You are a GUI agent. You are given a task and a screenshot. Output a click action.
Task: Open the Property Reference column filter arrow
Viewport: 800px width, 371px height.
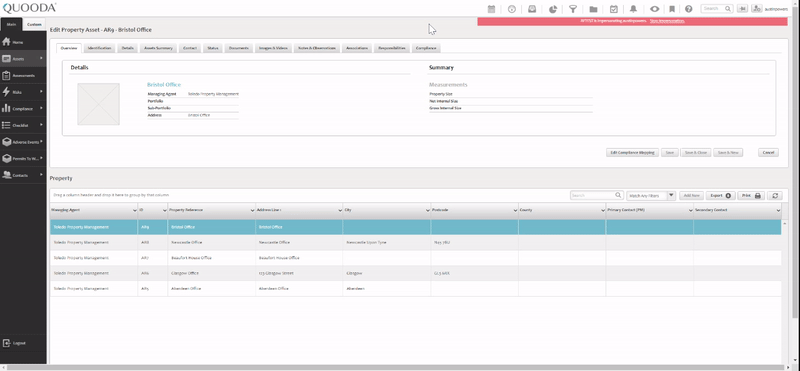(x=252, y=210)
